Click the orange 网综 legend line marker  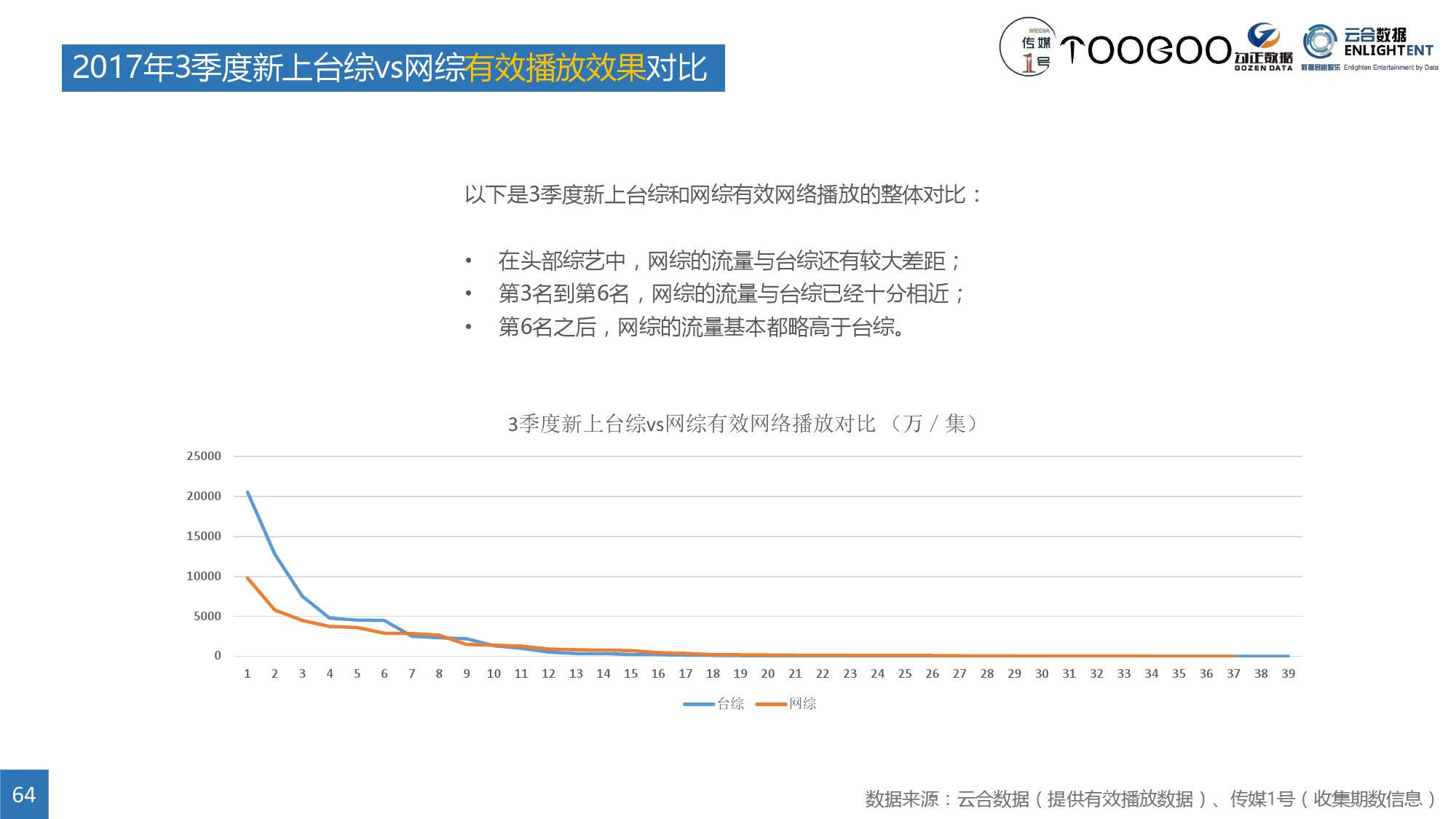pos(771,704)
